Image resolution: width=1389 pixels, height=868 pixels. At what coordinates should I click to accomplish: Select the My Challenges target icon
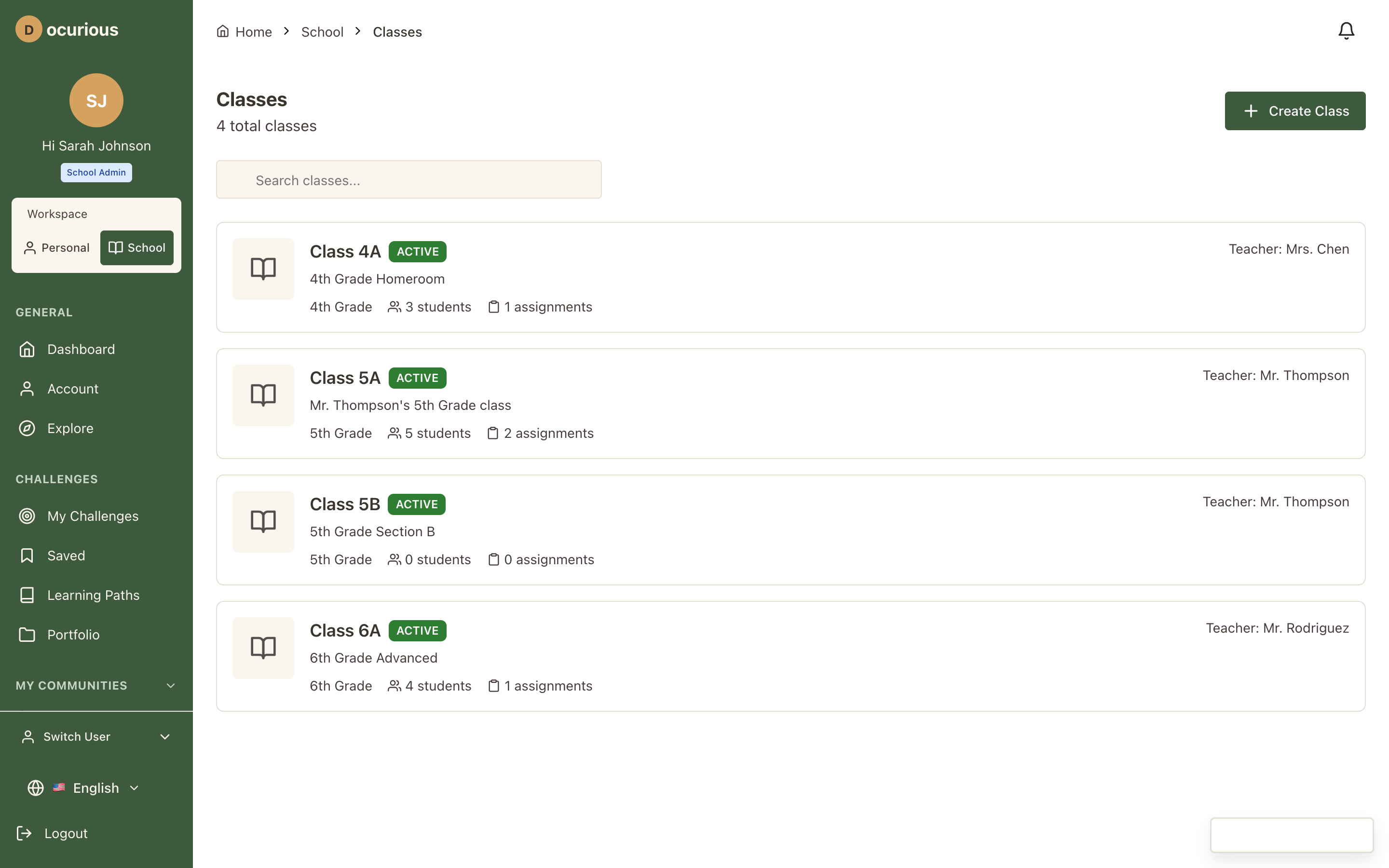pos(27,515)
